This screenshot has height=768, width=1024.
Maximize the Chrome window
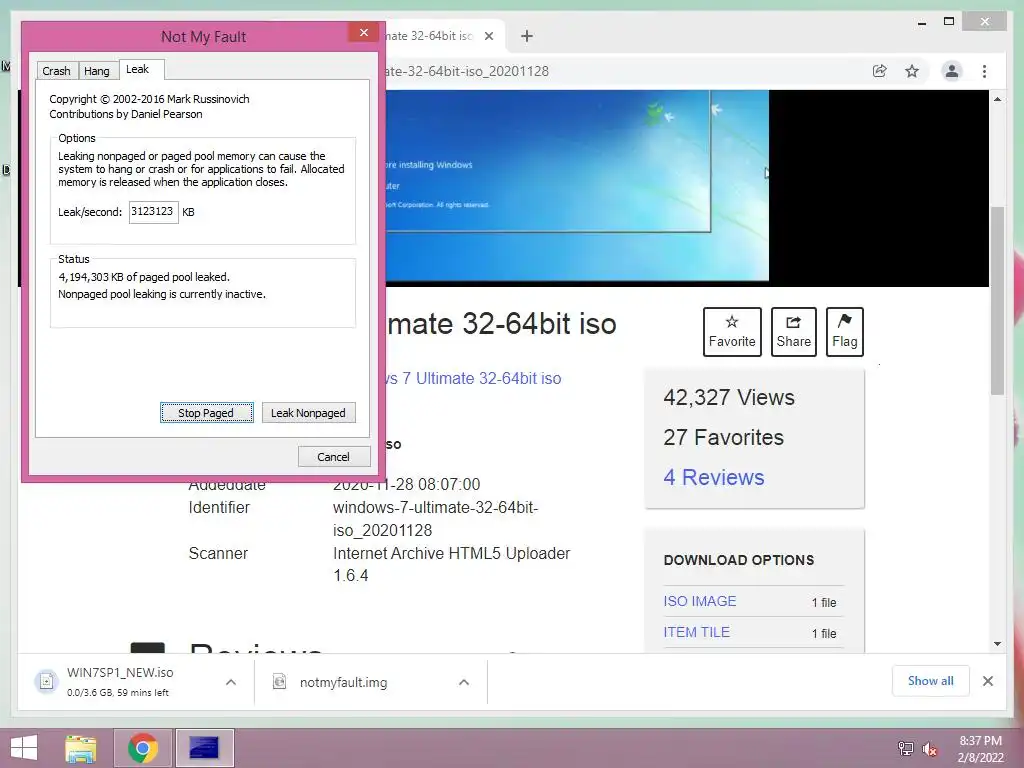tap(949, 22)
